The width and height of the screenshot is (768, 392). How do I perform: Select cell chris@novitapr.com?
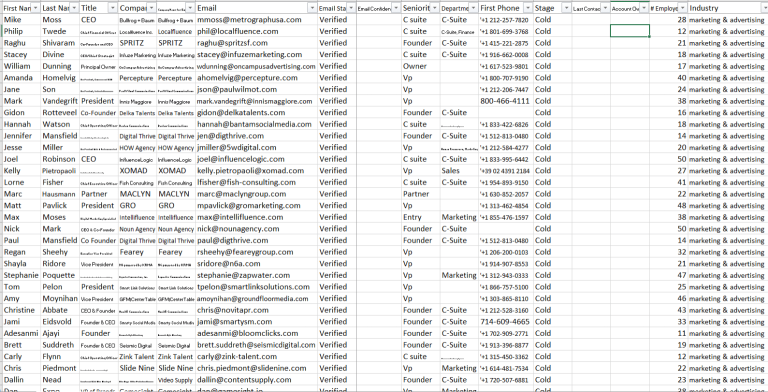(x=257, y=310)
